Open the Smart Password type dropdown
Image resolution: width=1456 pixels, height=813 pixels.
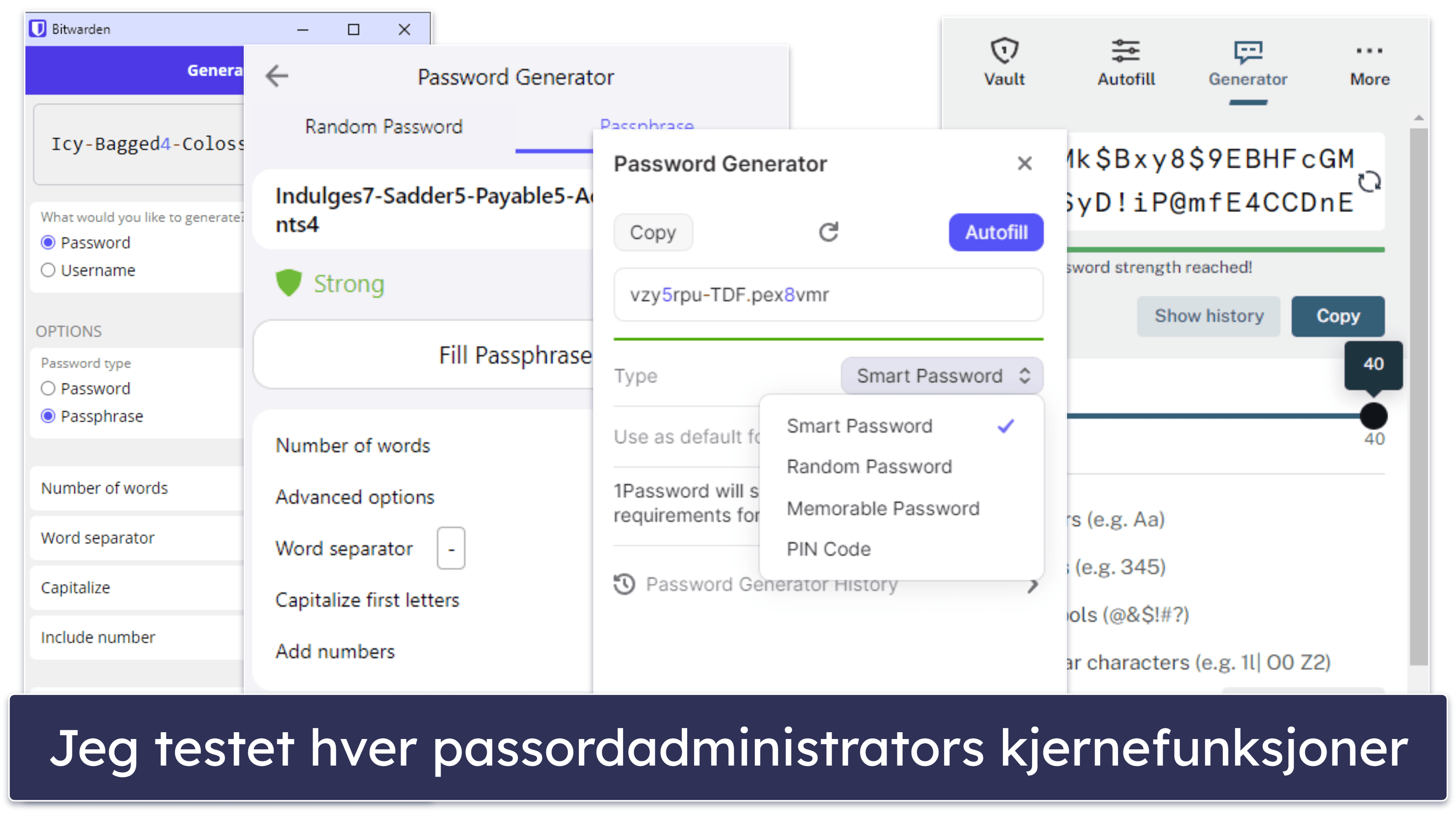[x=942, y=376]
